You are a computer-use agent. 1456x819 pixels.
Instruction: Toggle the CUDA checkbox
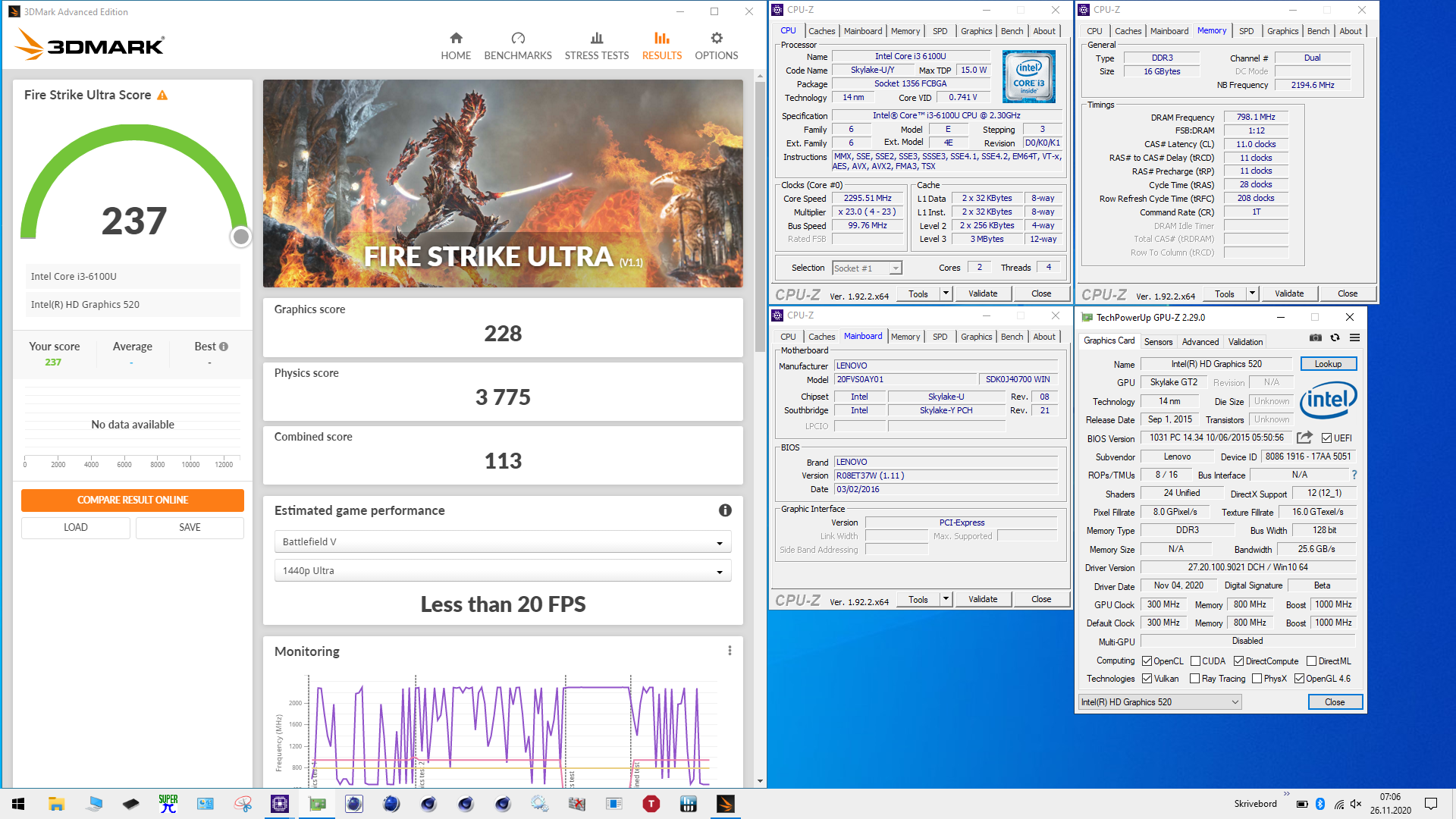click(1195, 661)
